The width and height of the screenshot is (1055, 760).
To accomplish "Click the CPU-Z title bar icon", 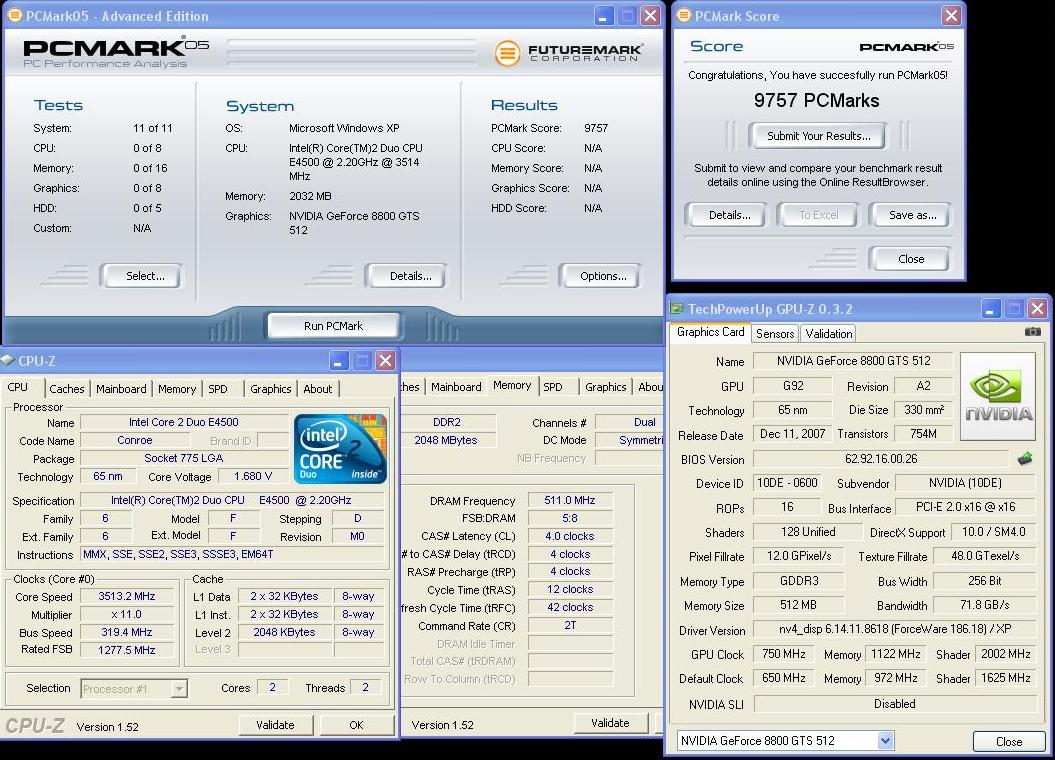I will click(8, 360).
